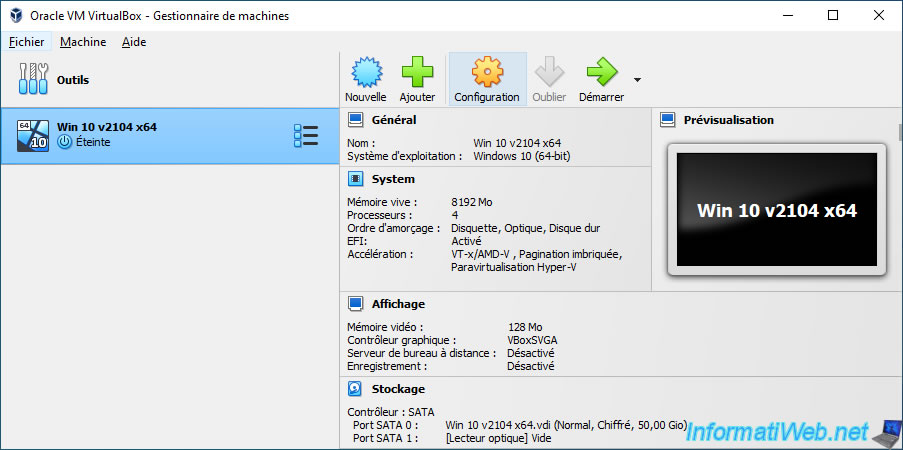The image size is (903, 450).
Task: Click the Système d'exploitation label
Action: click(405, 156)
